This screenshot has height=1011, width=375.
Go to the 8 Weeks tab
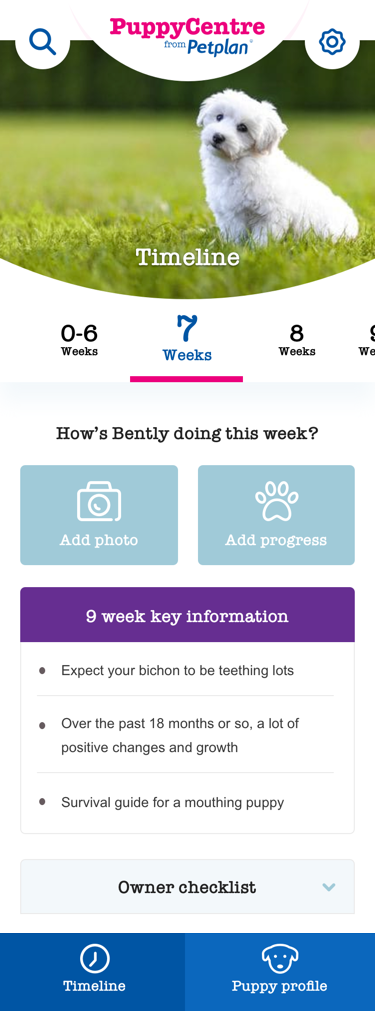pos(297,340)
